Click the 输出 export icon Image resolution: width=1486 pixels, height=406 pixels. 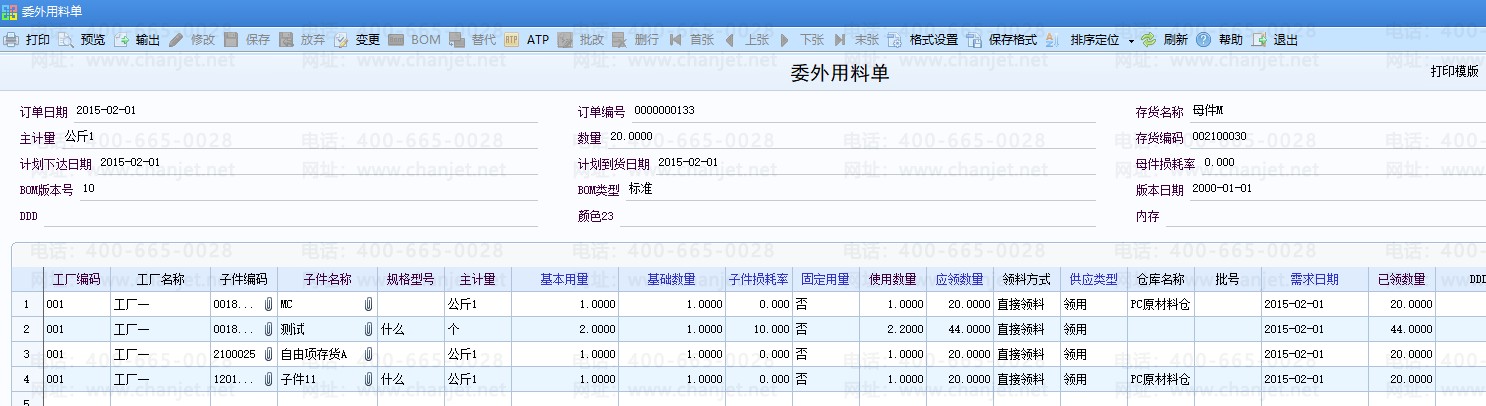coord(121,40)
